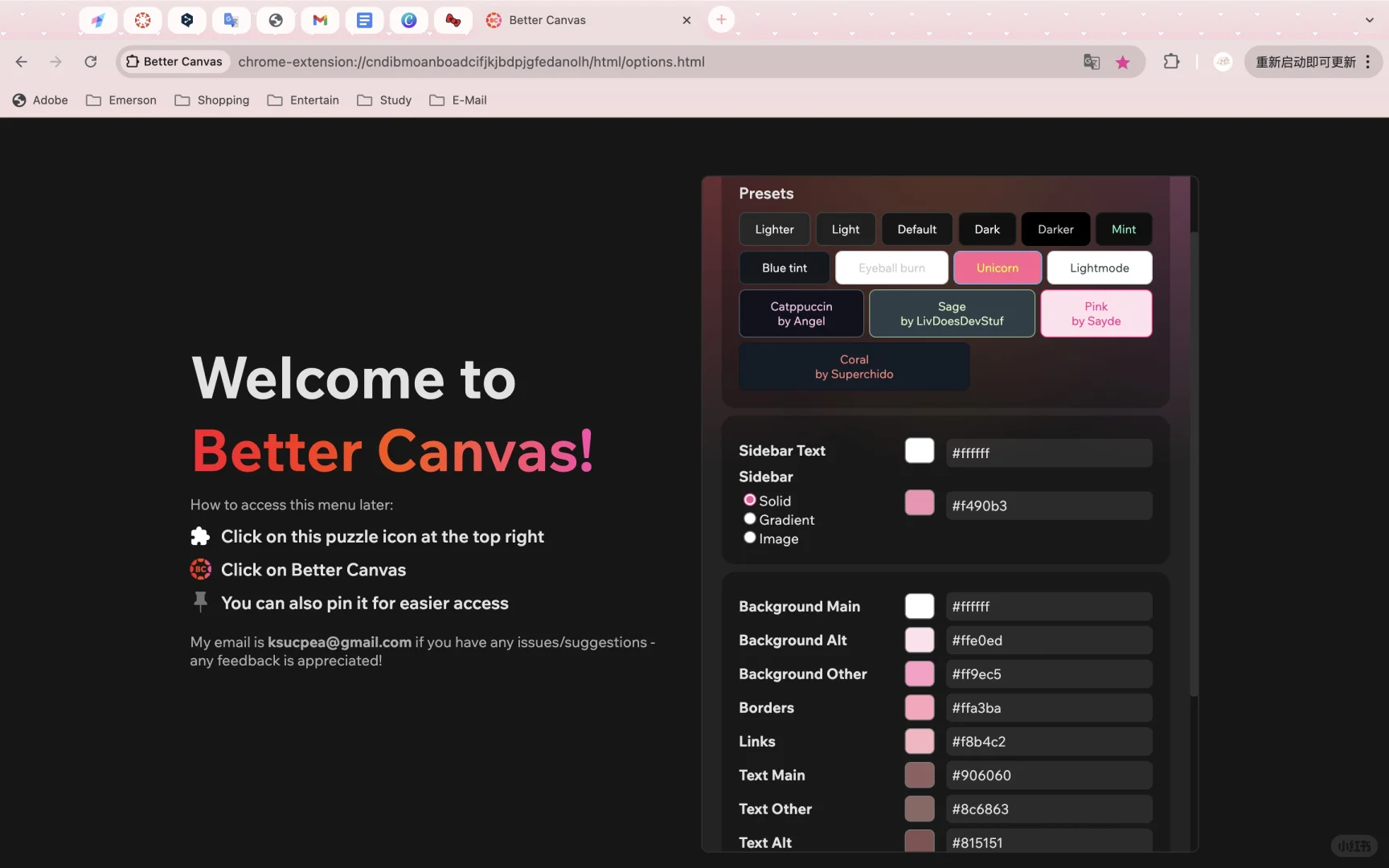The width and height of the screenshot is (1389, 868).
Task: Apply the Default preset
Action: click(x=917, y=229)
